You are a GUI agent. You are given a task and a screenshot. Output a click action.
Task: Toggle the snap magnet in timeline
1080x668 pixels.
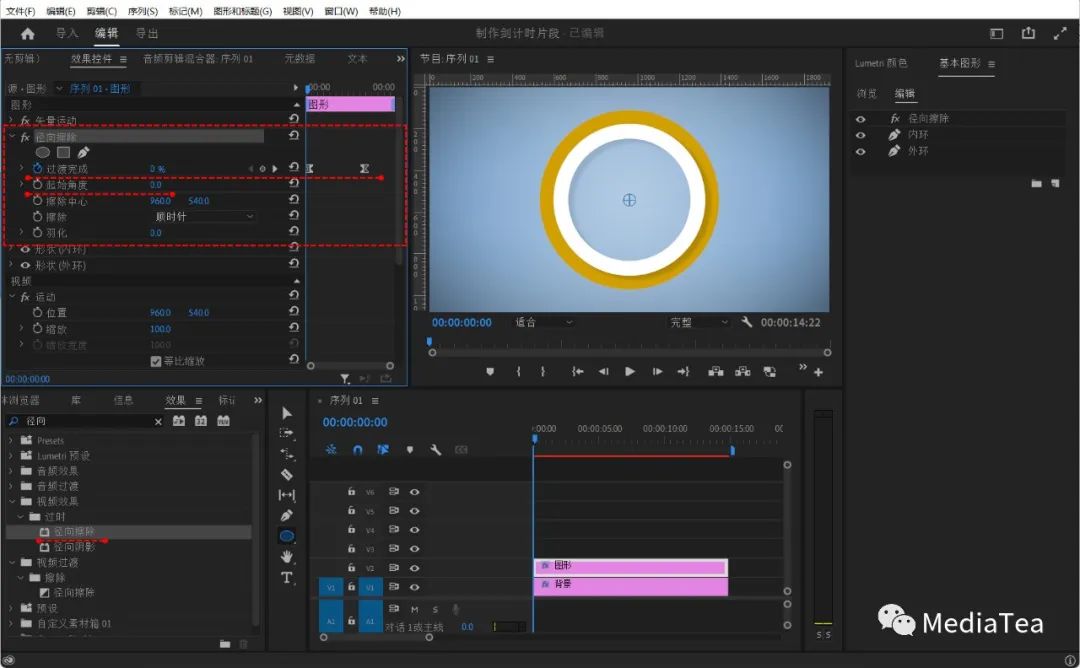(x=357, y=449)
